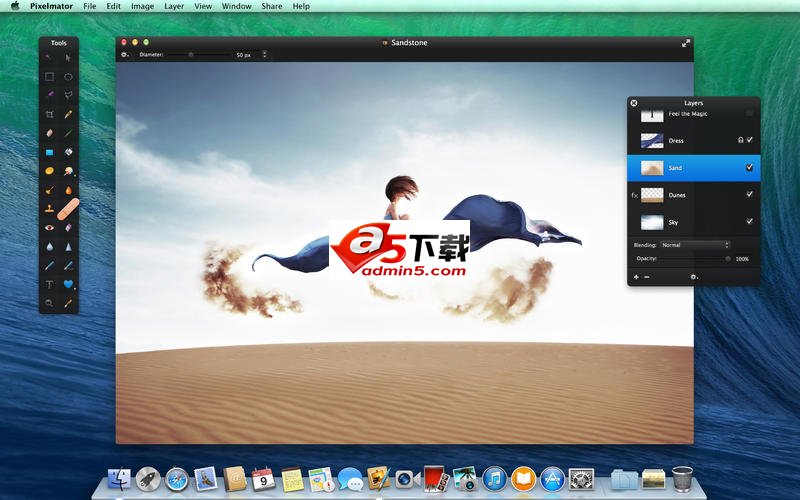Image resolution: width=800 pixels, height=500 pixels.
Task: Click the 100% opacity value
Action: tap(742, 259)
